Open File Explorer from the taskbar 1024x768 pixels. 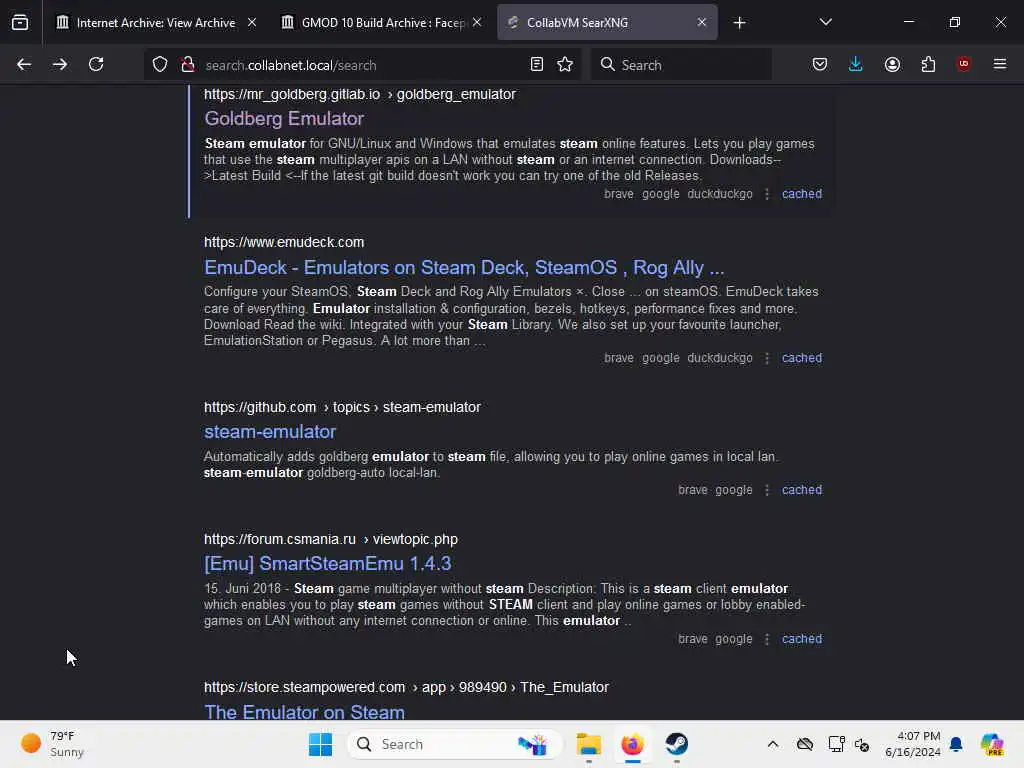[588, 744]
